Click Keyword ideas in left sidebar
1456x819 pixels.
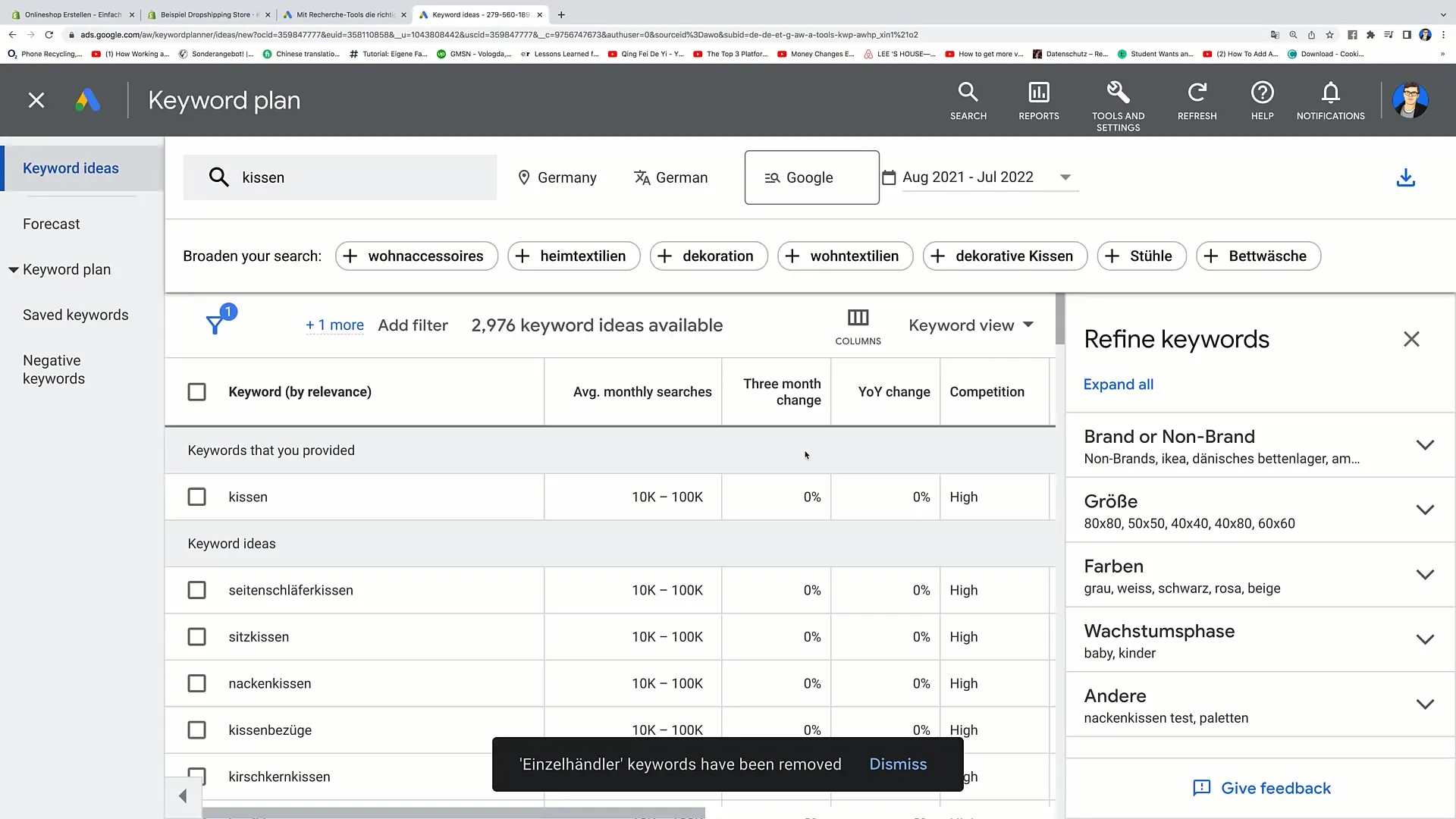point(70,168)
